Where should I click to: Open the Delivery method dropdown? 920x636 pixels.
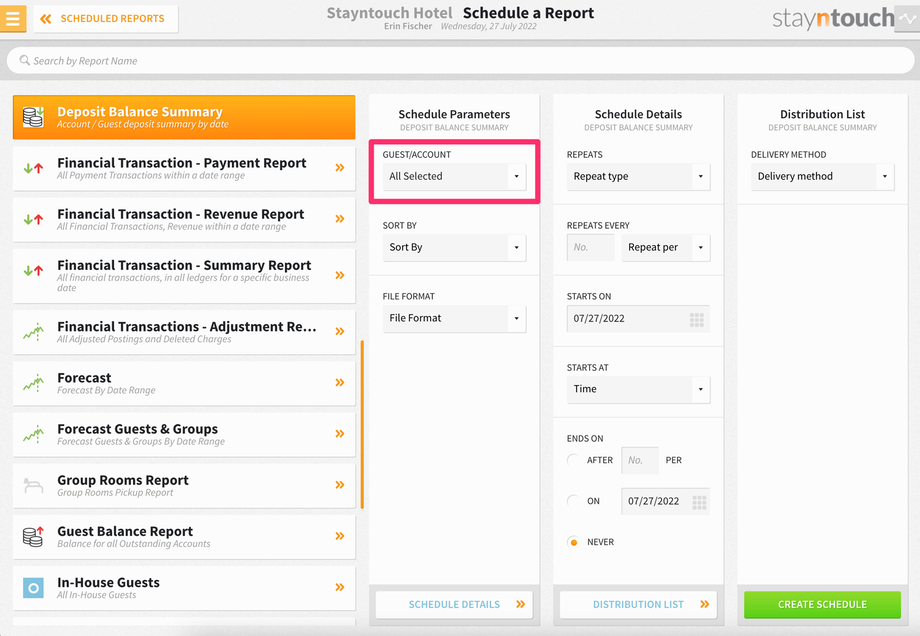pos(823,176)
